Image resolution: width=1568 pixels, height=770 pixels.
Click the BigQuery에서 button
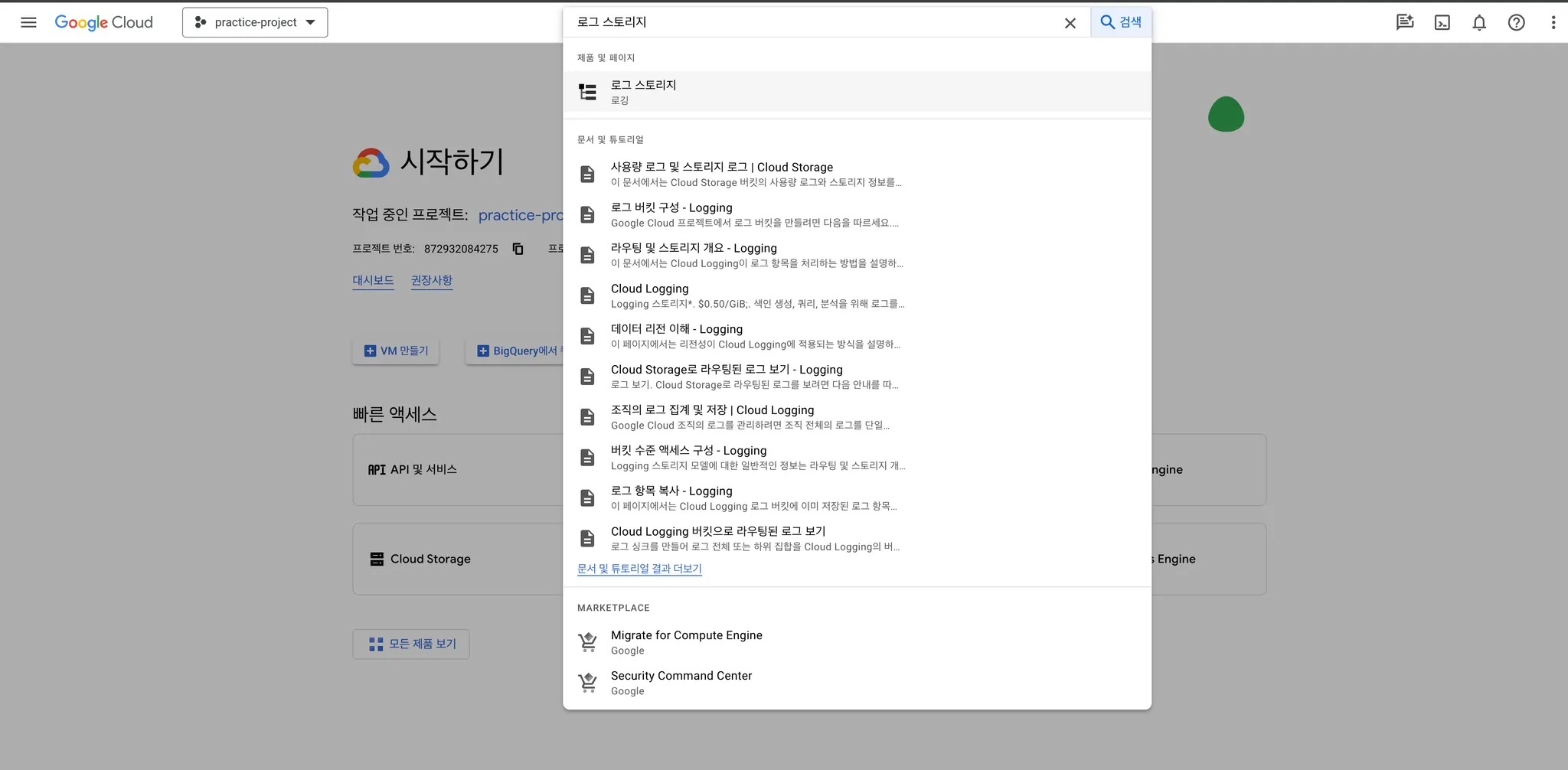coord(514,351)
